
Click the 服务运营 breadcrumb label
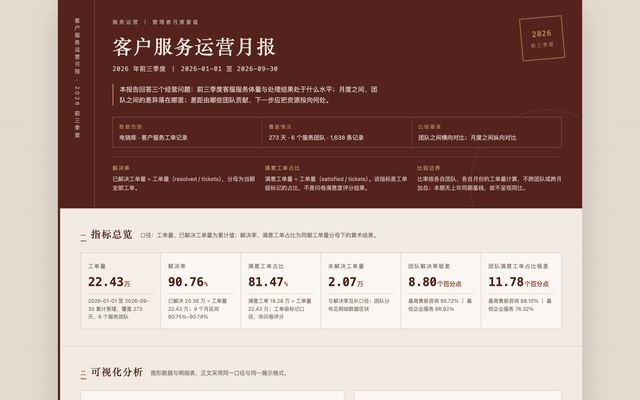[x=125, y=22]
